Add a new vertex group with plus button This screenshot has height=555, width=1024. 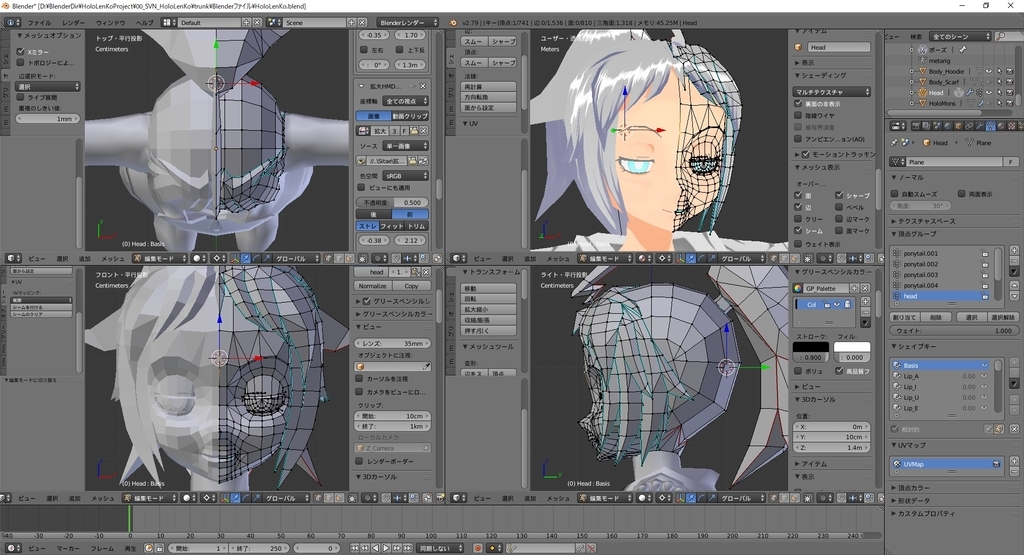click(1014, 251)
